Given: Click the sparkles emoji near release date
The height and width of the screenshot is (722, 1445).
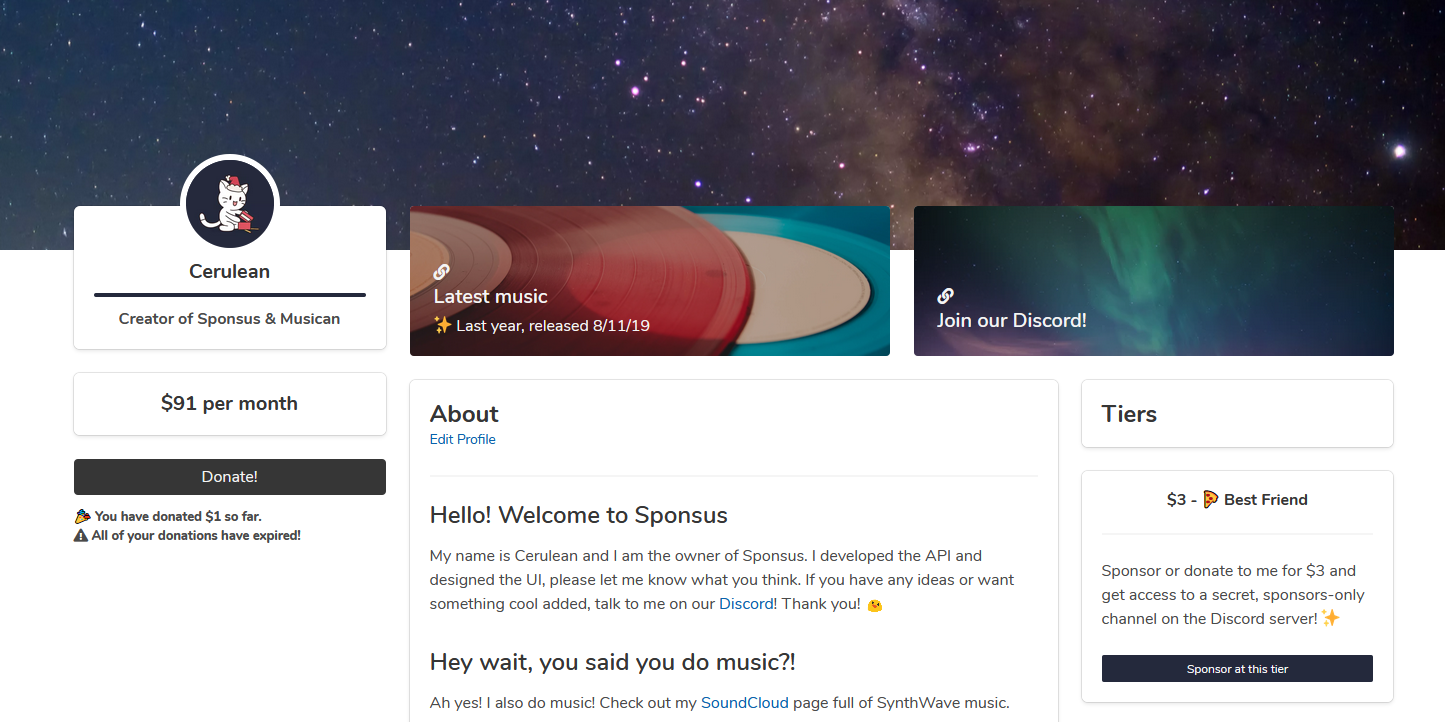Looking at the screenshot, I should tap(443, 325).
